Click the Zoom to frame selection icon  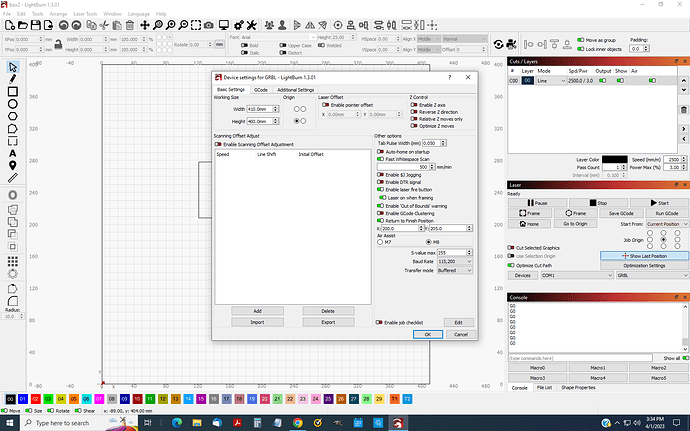[x=196, y=26]
